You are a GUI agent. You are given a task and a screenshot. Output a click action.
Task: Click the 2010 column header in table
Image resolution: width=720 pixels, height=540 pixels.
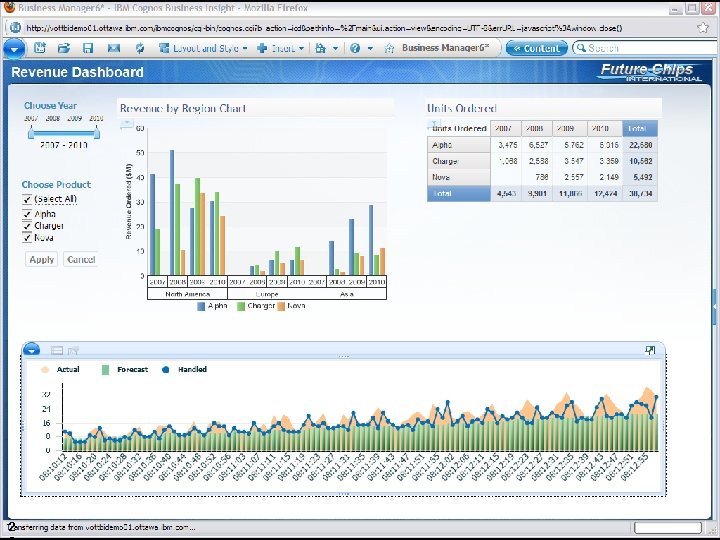[605, 129]
